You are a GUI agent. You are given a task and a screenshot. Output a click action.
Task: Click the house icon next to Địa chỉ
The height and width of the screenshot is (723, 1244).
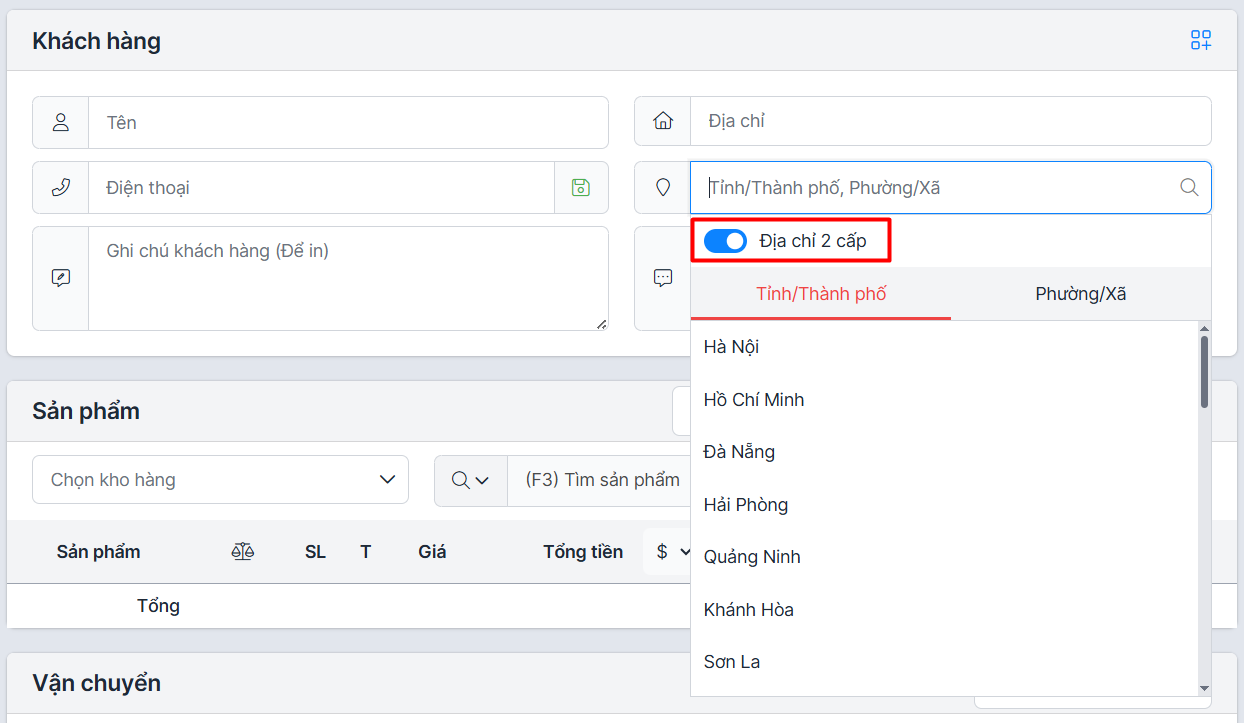point(662,121)
